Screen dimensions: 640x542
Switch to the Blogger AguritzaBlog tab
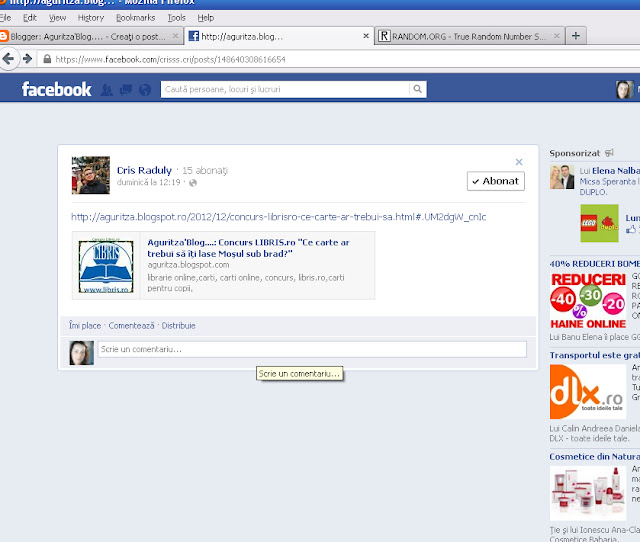click(88, 36)
